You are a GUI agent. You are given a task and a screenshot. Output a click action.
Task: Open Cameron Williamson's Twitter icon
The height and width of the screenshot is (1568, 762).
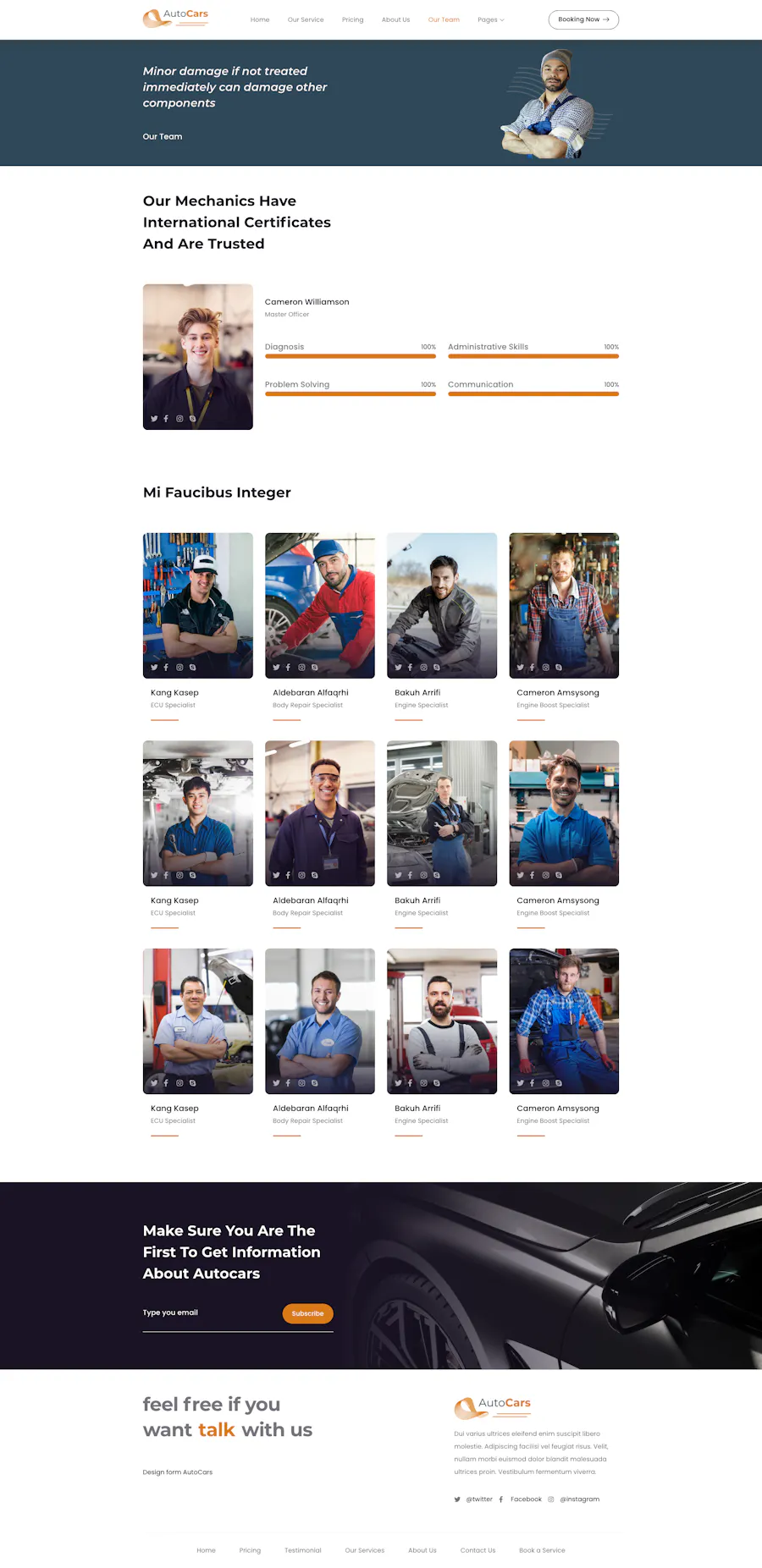[154, 419]
